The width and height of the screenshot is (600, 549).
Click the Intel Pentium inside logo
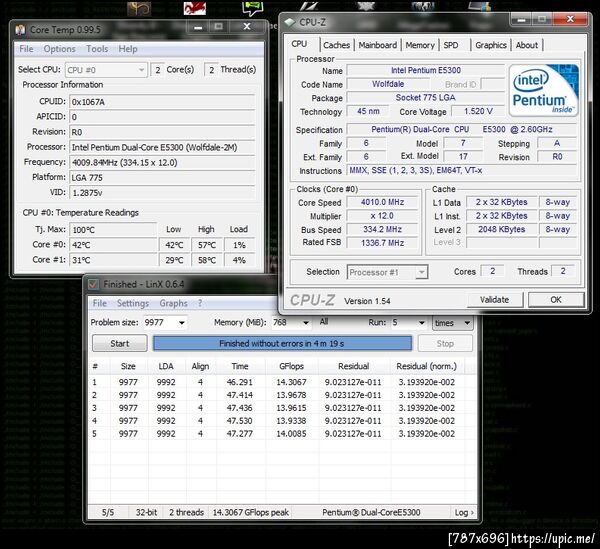tap(543, 90)
